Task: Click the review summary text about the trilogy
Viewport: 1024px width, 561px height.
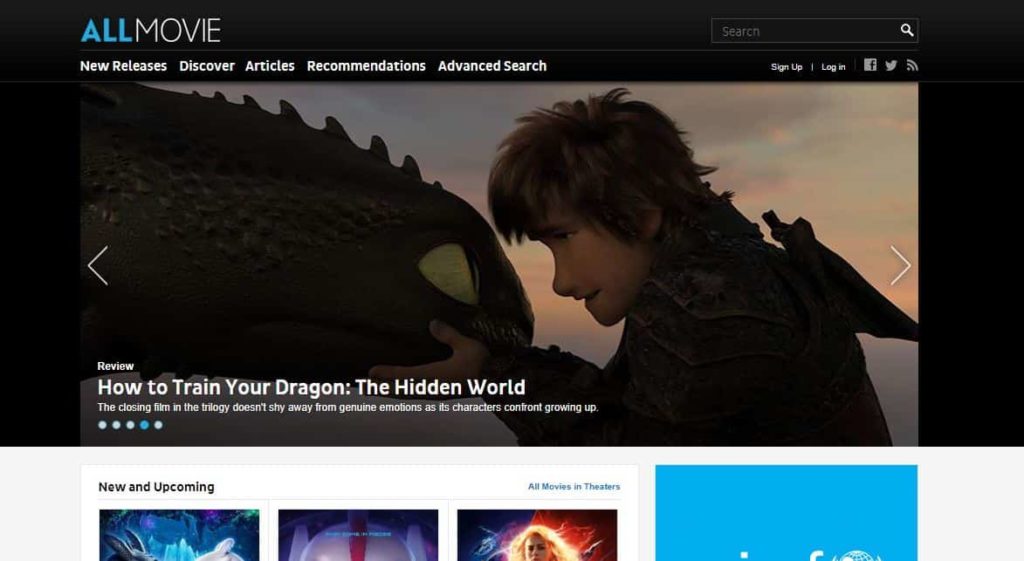Action: coord(347,408)
